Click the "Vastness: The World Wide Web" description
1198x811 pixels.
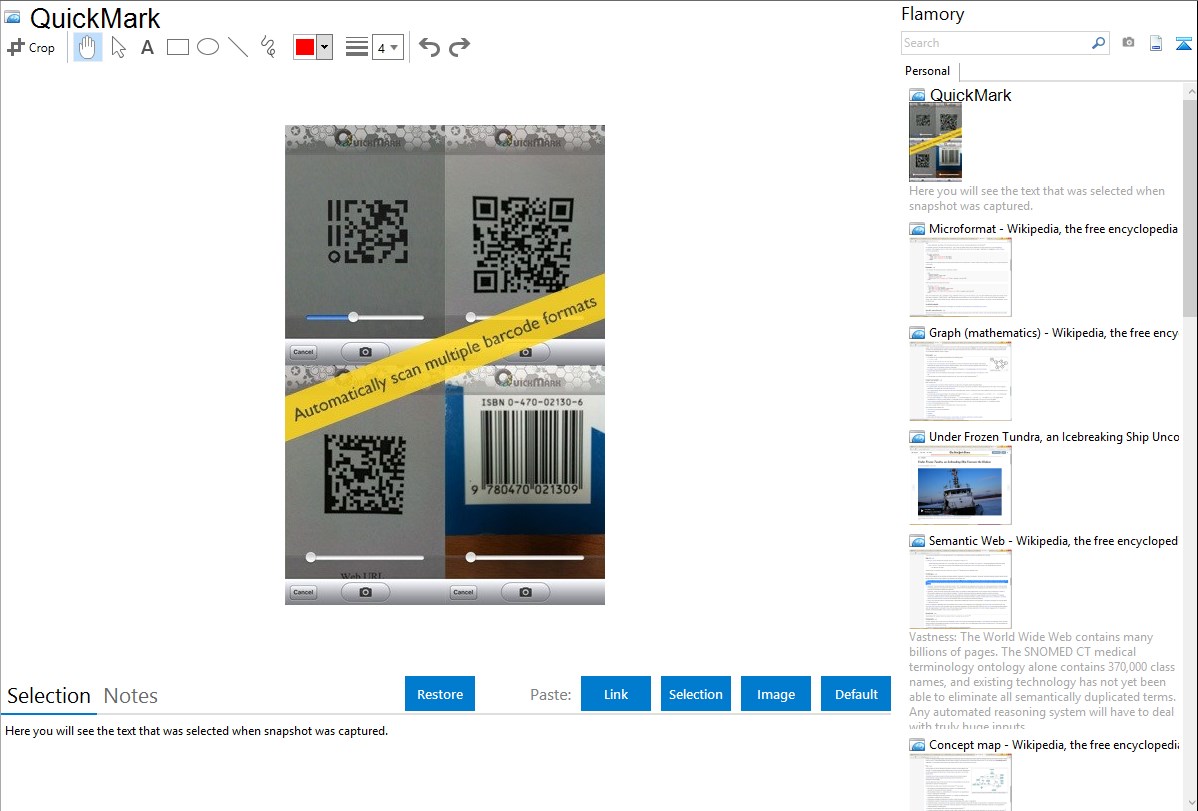[1042, 681]
